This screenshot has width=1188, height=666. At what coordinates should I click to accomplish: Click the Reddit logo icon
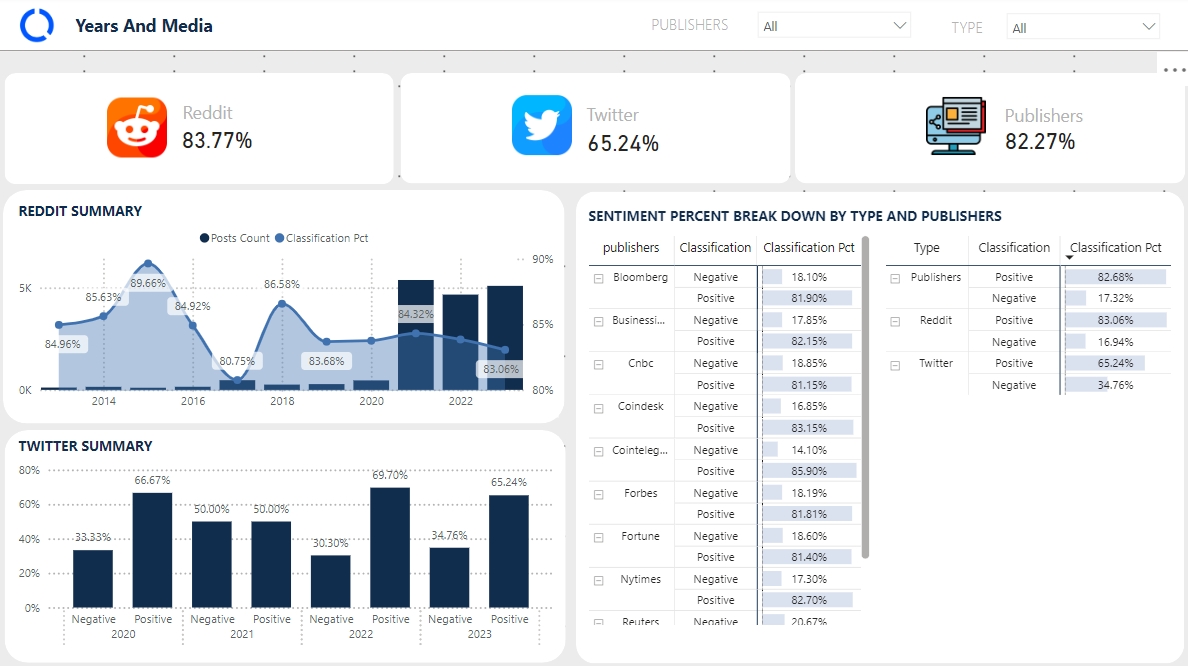click(136, 127)
